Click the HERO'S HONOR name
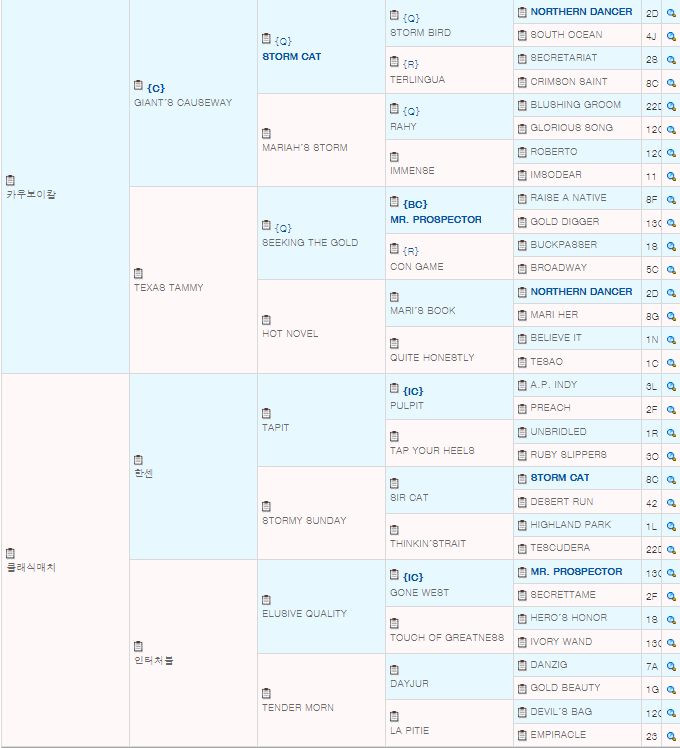The height and width of the screenshot is (748, 680). pyautogui.click(x=569, y=618)
